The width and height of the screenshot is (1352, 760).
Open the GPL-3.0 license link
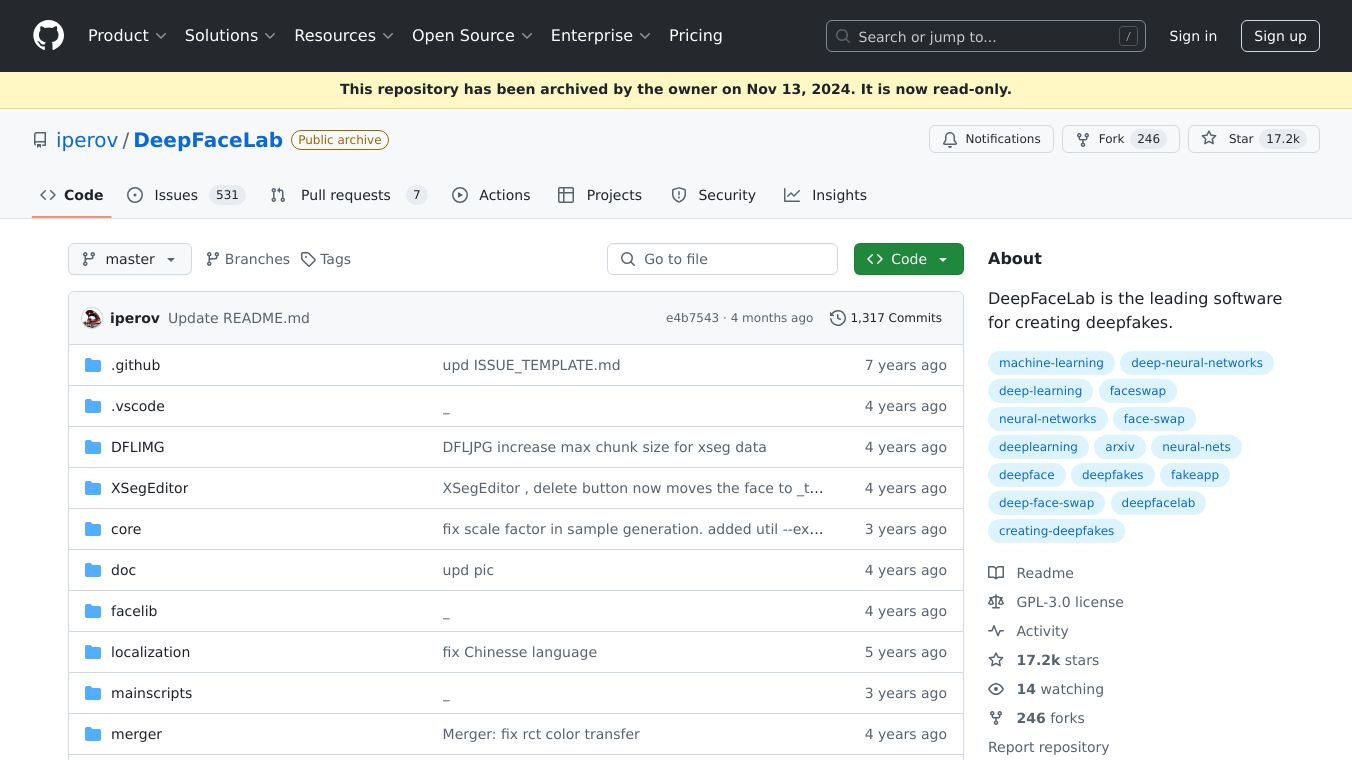[1069, 602]
